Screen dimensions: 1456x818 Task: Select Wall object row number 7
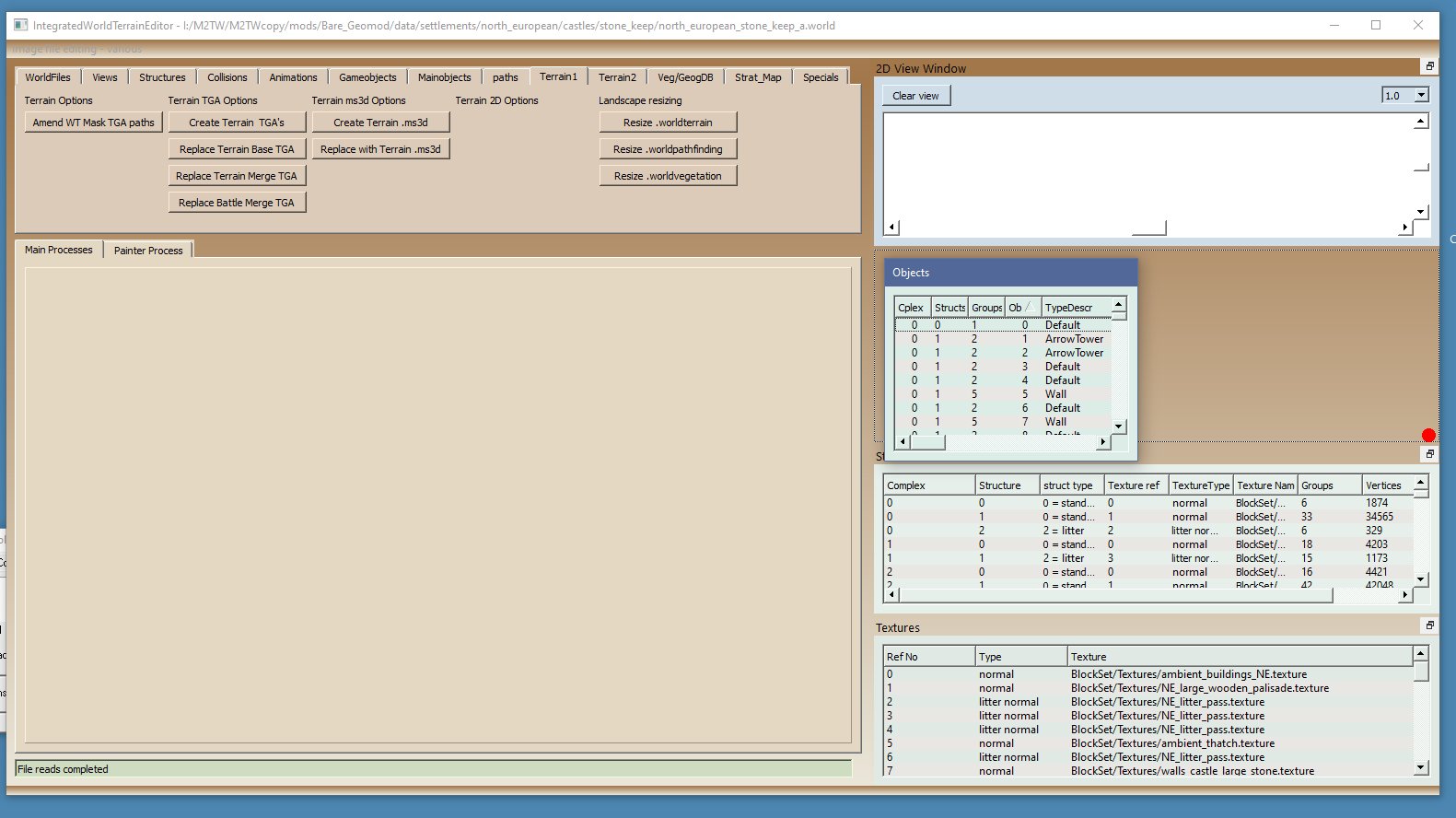tap(1003, 422)
